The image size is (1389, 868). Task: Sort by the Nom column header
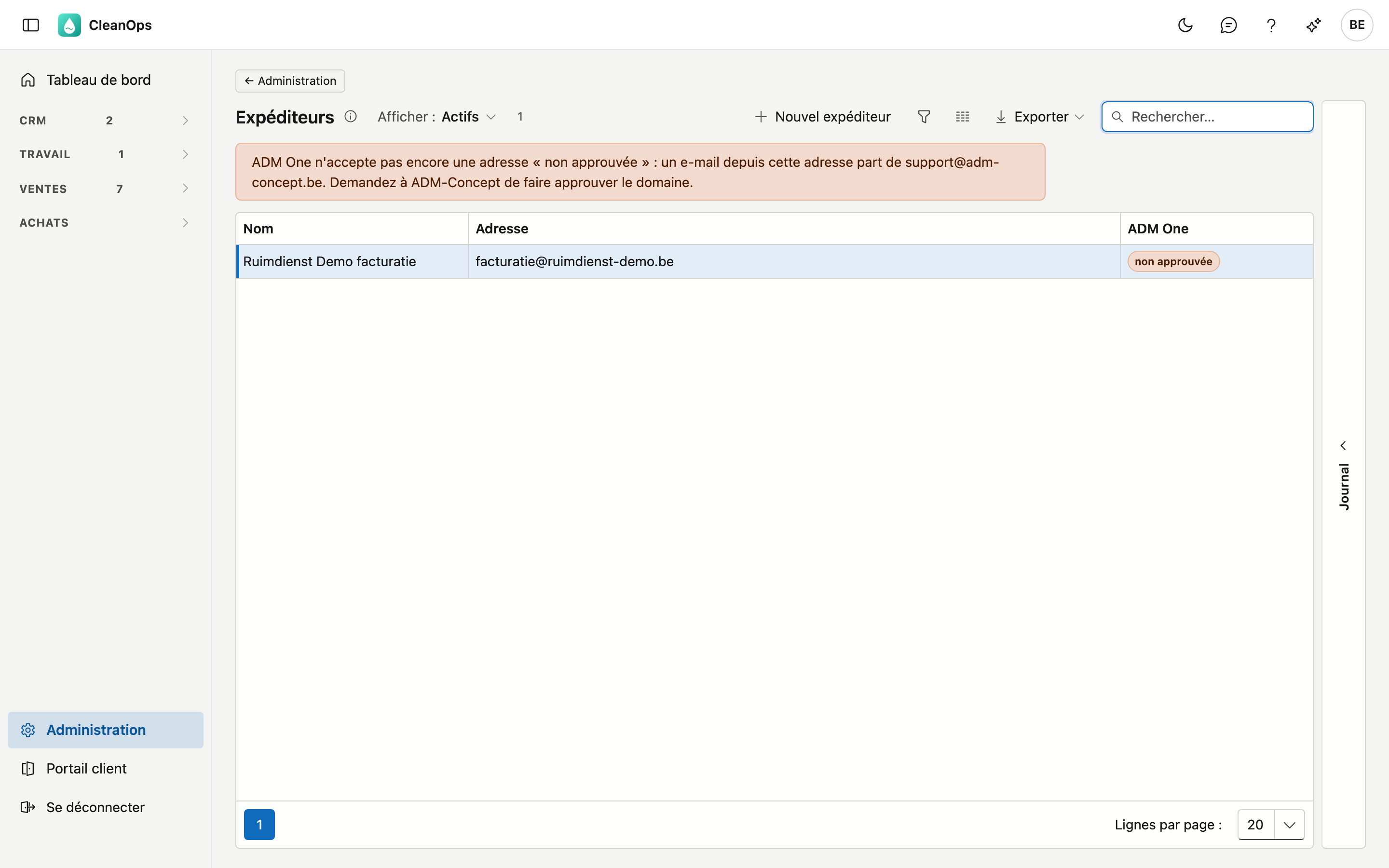[x=352, y=229]
